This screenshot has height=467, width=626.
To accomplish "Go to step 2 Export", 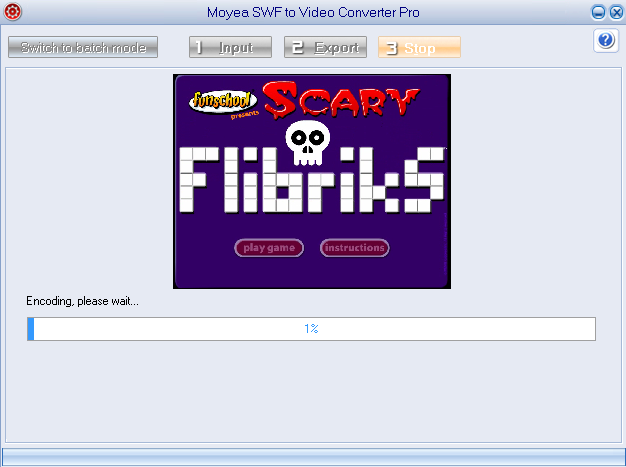I will pos(325,47).
